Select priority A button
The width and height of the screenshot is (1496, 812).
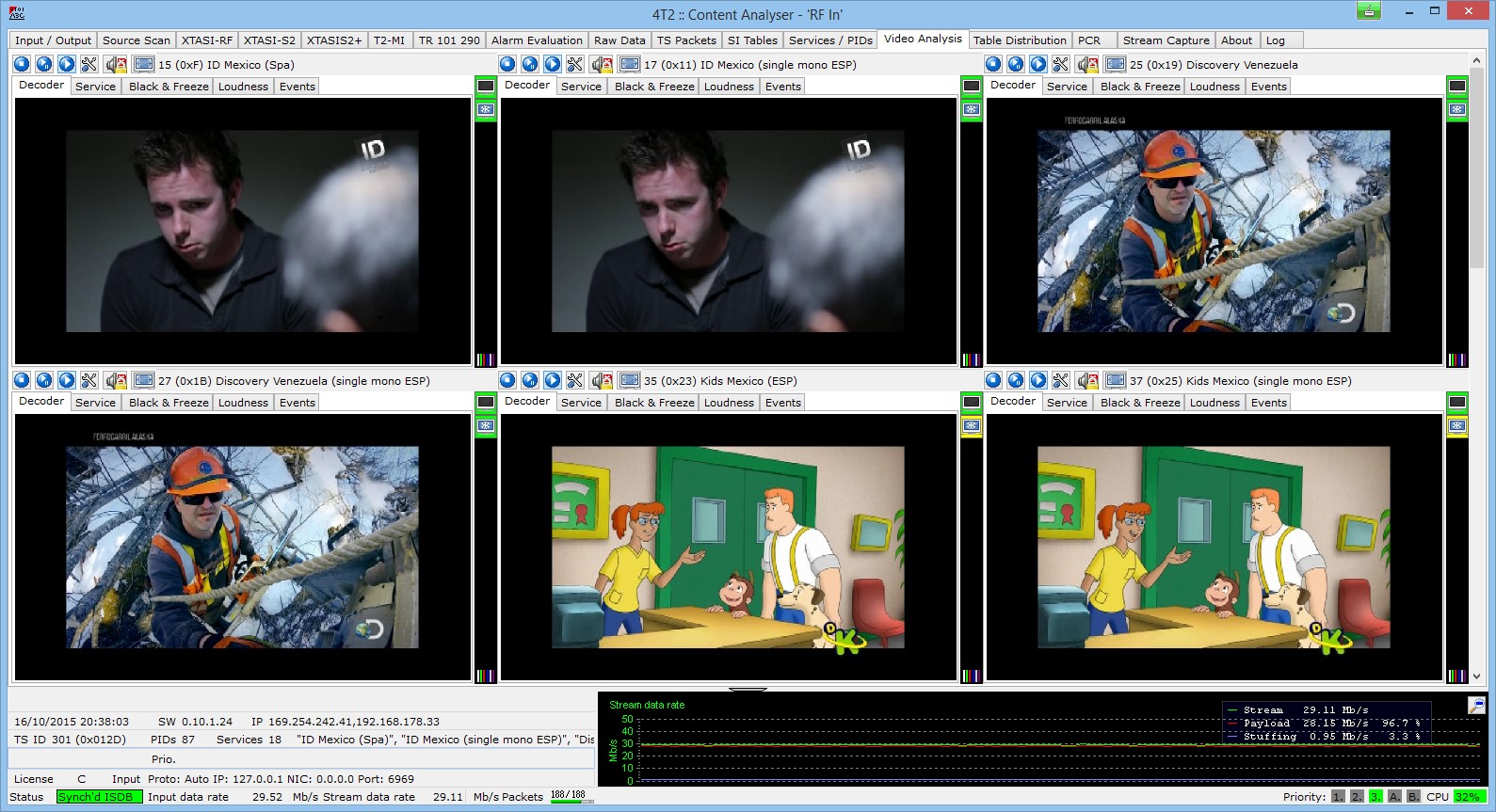tap(1394, 796)
